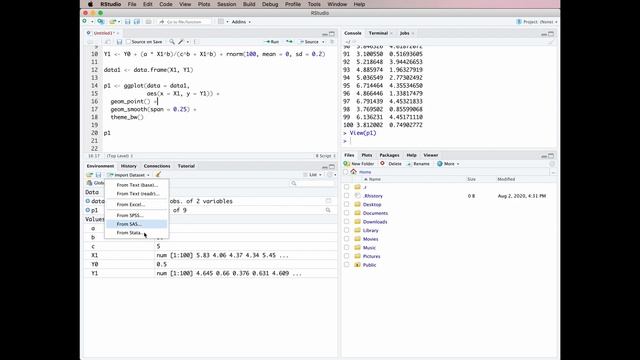
Task: Open the Import Dataset dropdown
Action: click(x=129, y=175)
